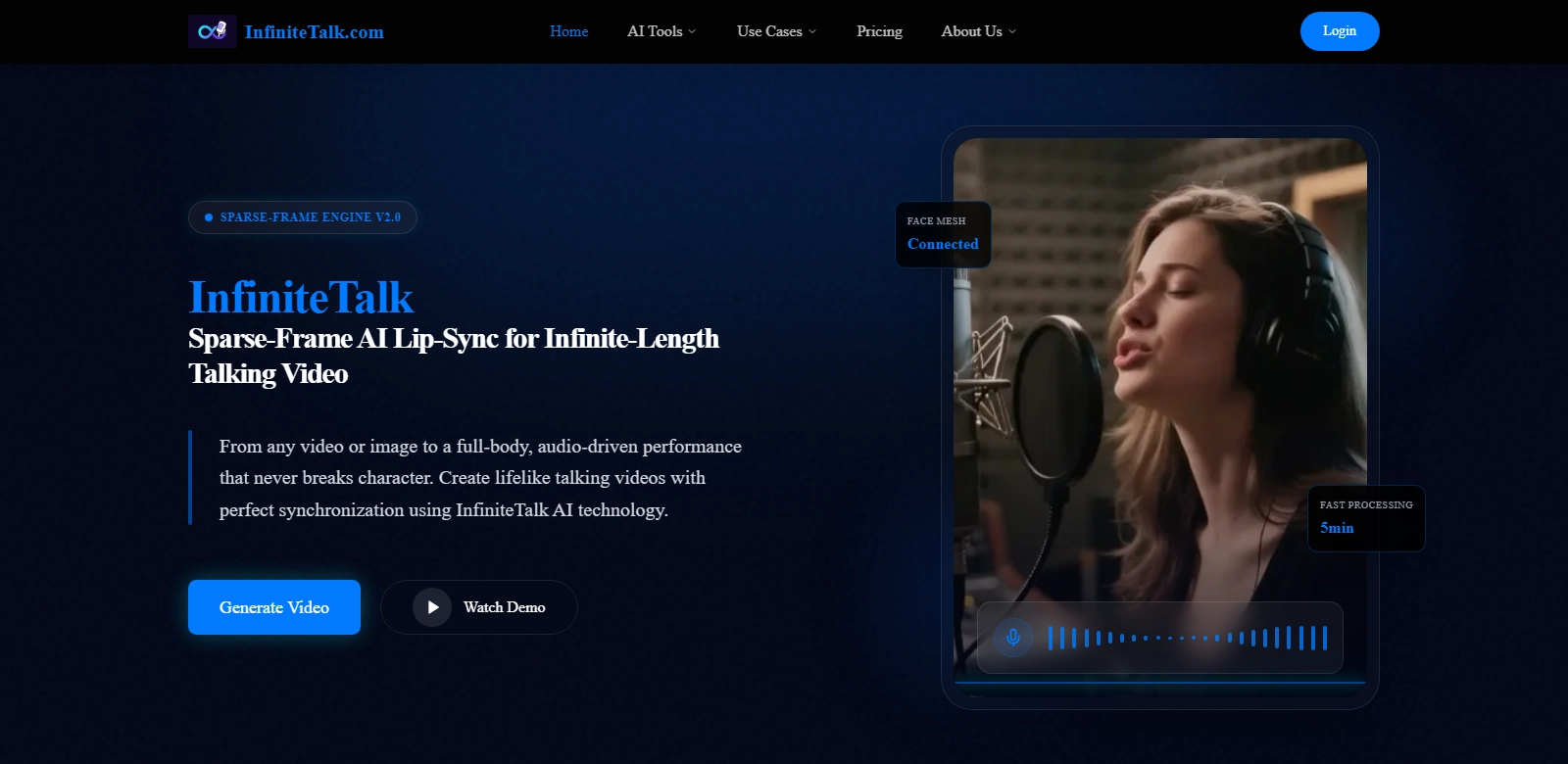
Task: Click the paragraph starting "From any video"
Action: click(x=480, y=478)
